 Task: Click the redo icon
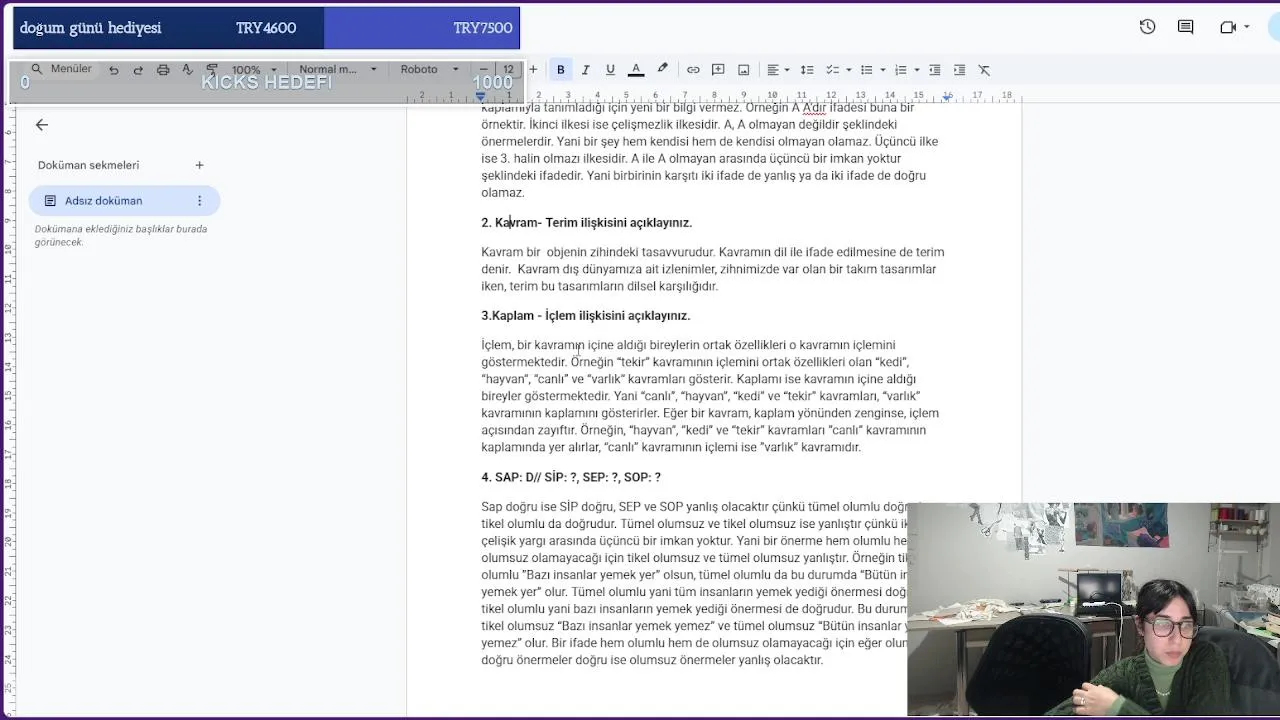tap(138, 69)
